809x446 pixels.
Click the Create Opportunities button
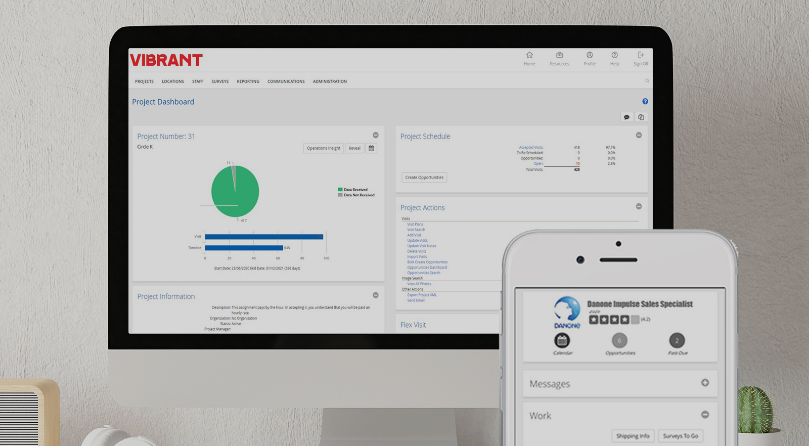point(424,178)
